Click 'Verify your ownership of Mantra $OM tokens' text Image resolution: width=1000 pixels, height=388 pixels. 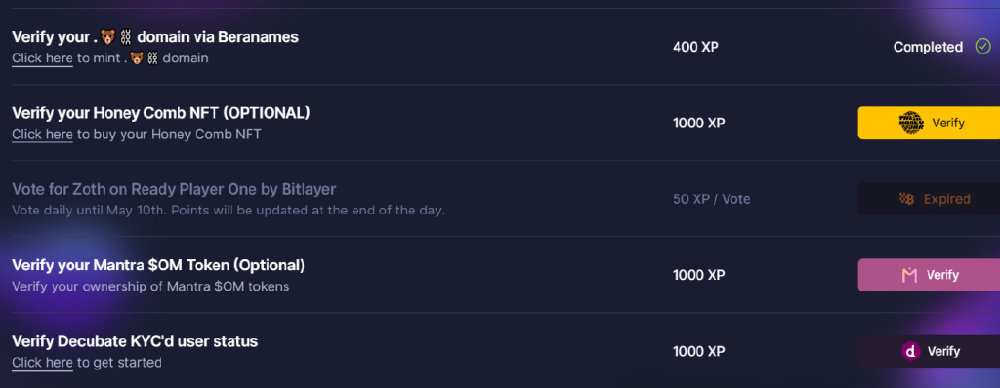(x=151, y=287)
